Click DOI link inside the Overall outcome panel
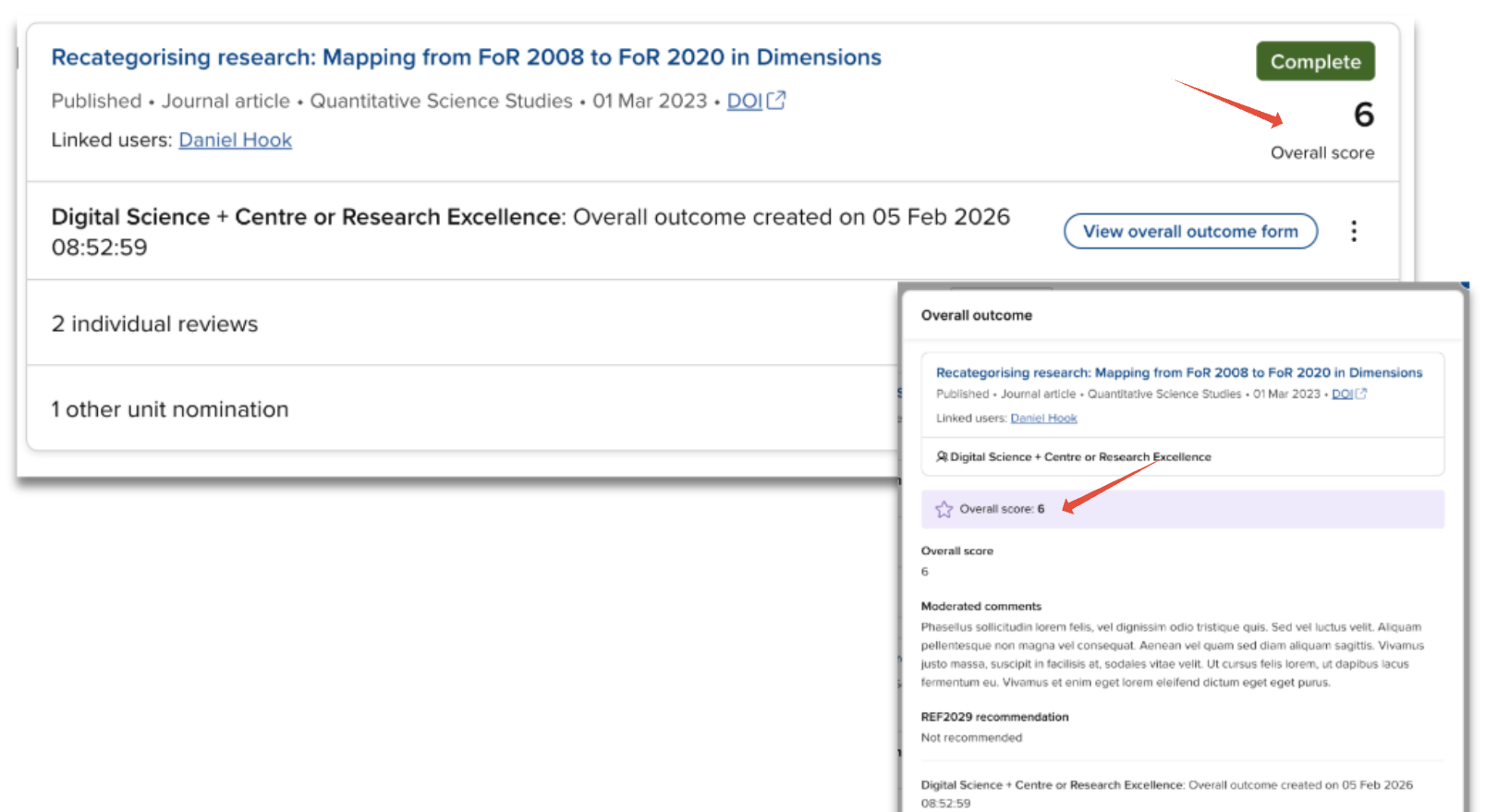This screenshot has width=1498, height=812. point(1341,394)
